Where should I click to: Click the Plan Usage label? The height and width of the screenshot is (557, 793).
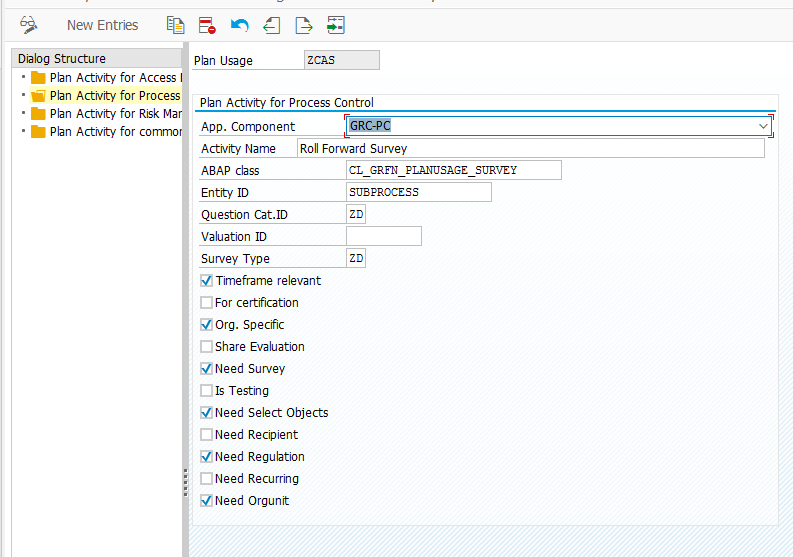pos(223,61)
